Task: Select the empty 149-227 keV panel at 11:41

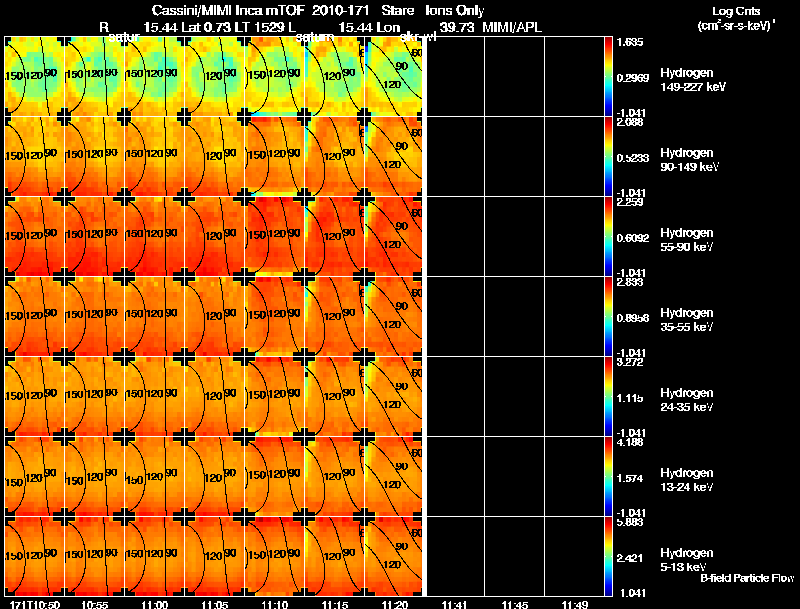Action: 455,77
